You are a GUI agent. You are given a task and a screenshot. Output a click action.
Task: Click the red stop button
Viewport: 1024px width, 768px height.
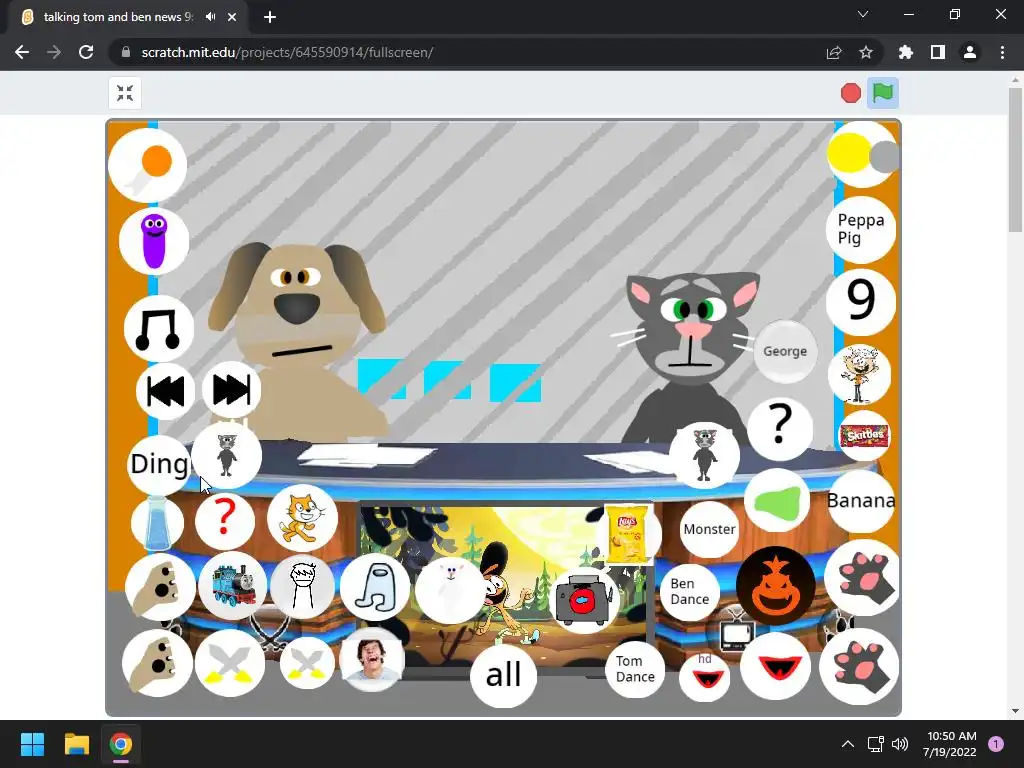pyautogui.click(x=850, y=93)
